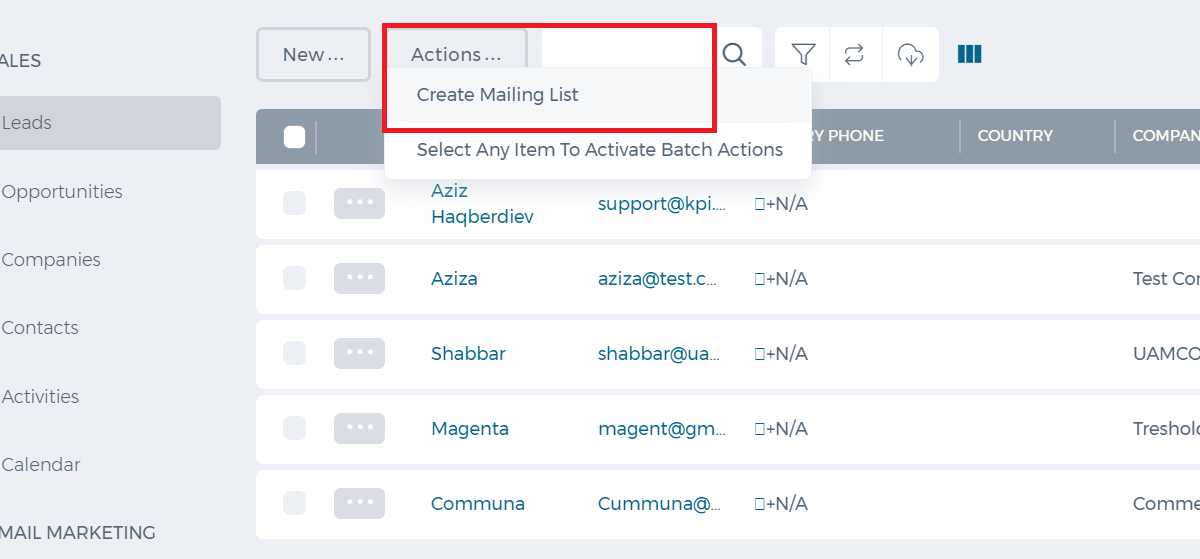Go to Opportunities in the sidebar

coord(62,191)
